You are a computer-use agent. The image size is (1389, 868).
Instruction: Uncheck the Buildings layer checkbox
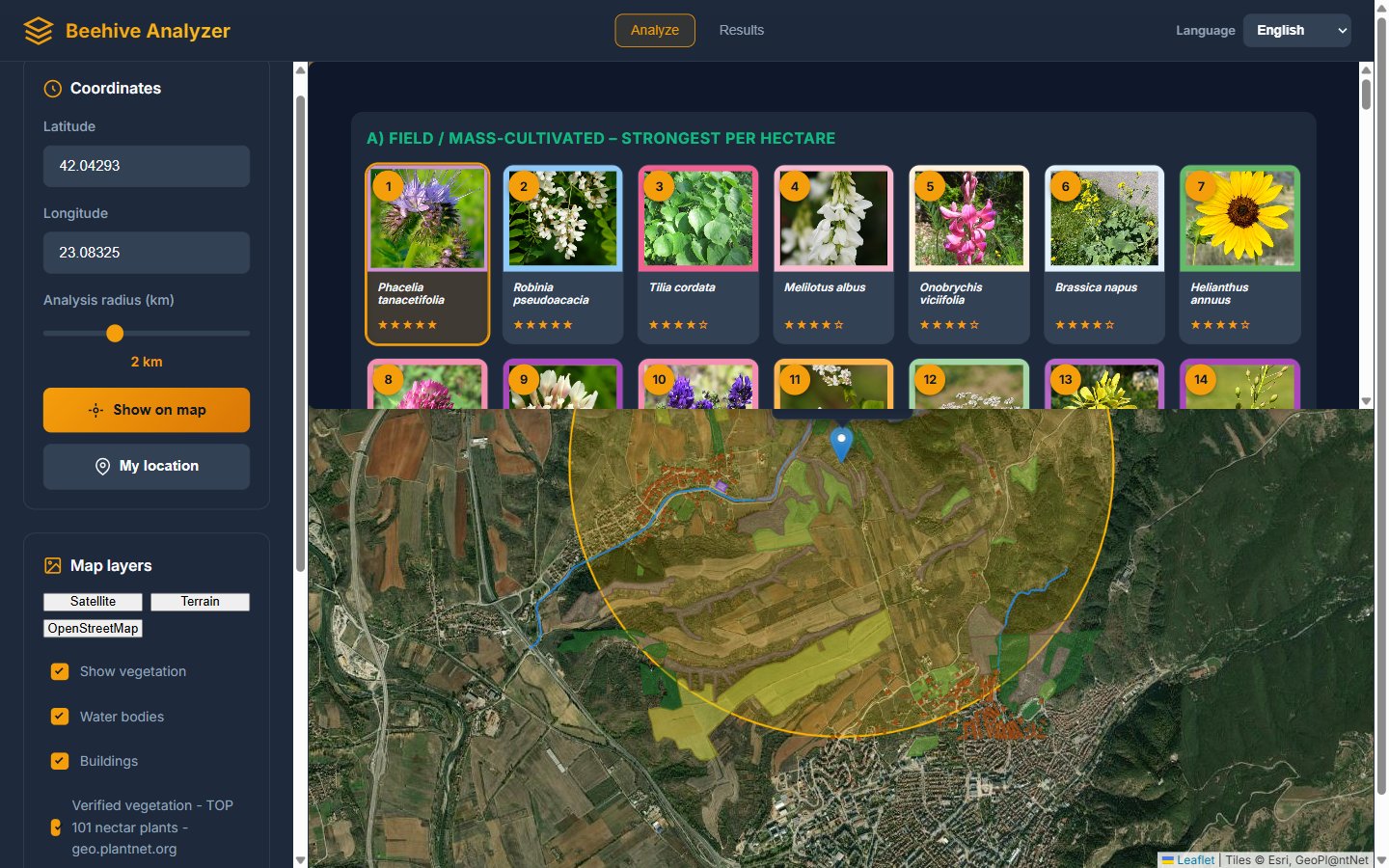60,761
